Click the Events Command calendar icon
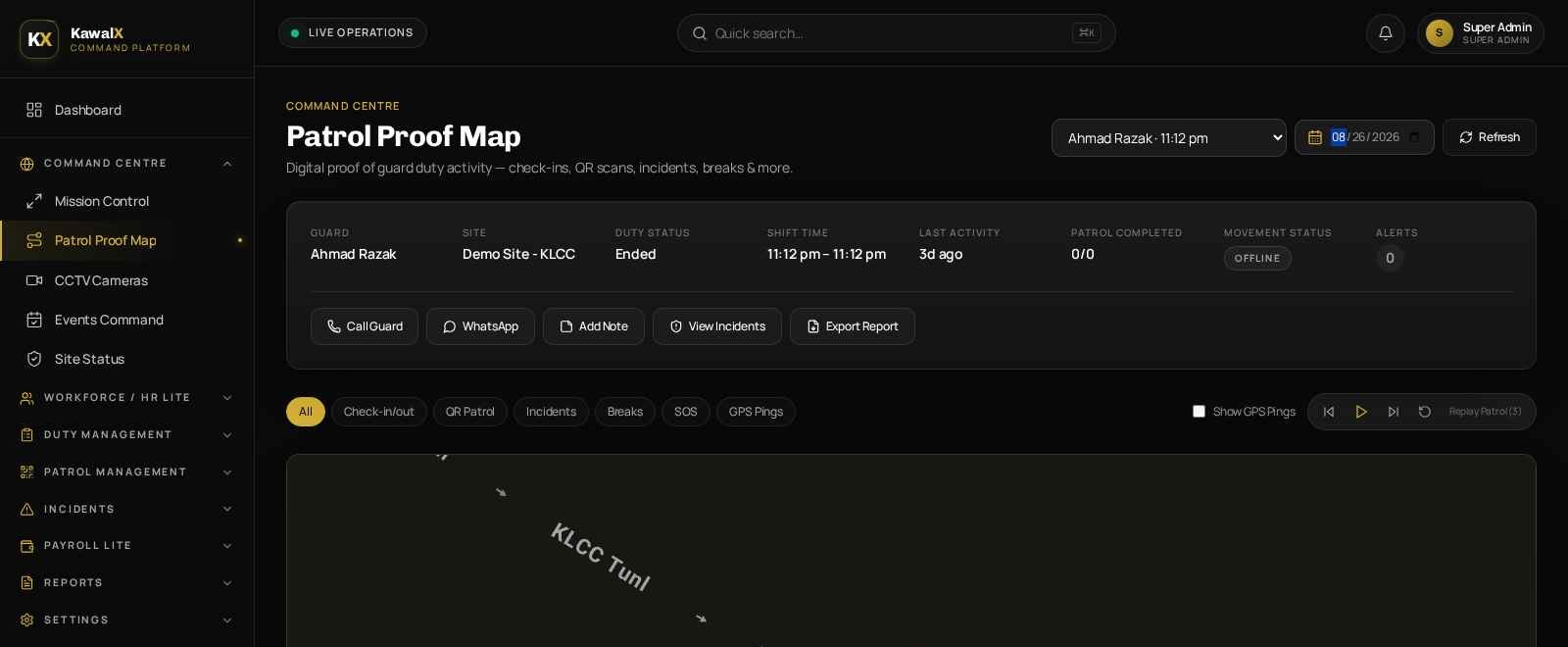 (34, 320)
